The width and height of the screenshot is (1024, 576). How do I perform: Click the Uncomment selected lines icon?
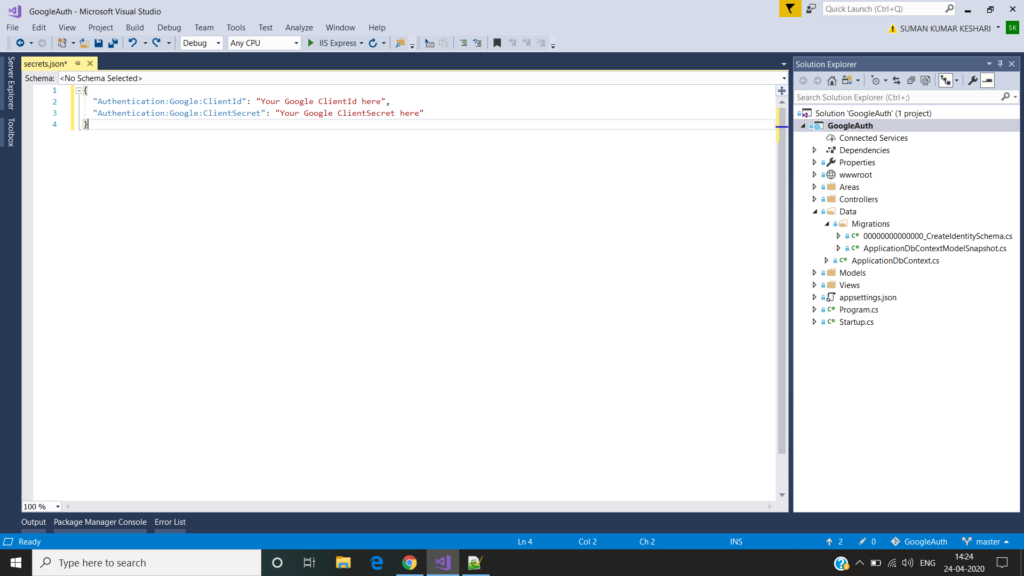[477, 43]
